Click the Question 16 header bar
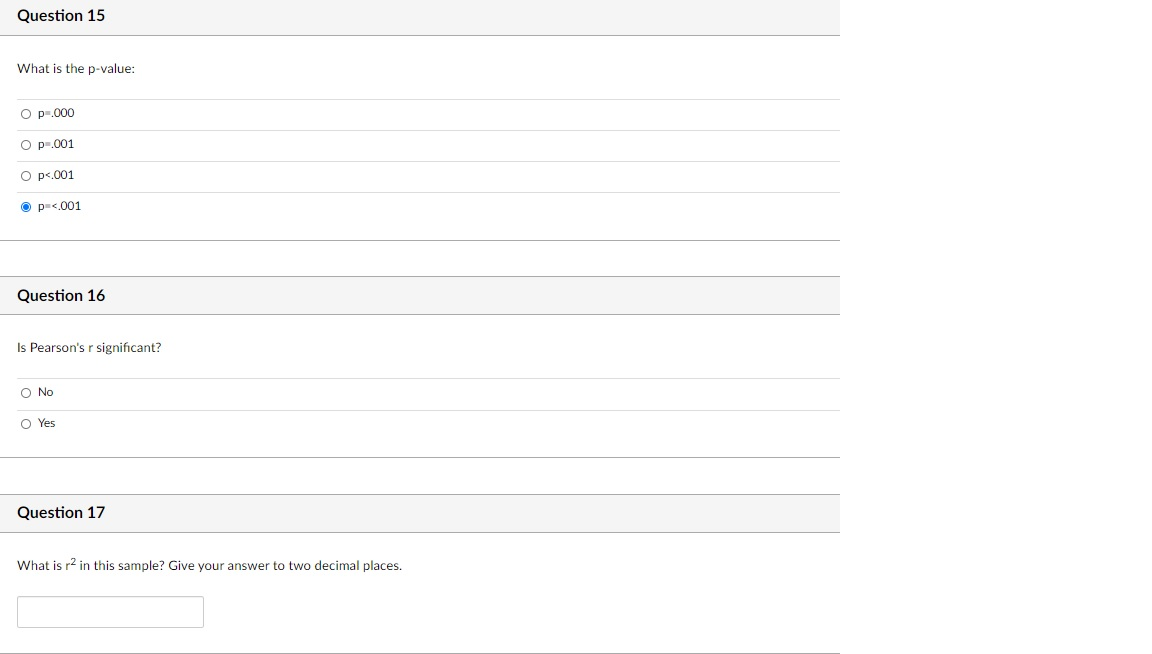Image resolution: width=1152 pixels, height=654 pixels. point(60,295)
